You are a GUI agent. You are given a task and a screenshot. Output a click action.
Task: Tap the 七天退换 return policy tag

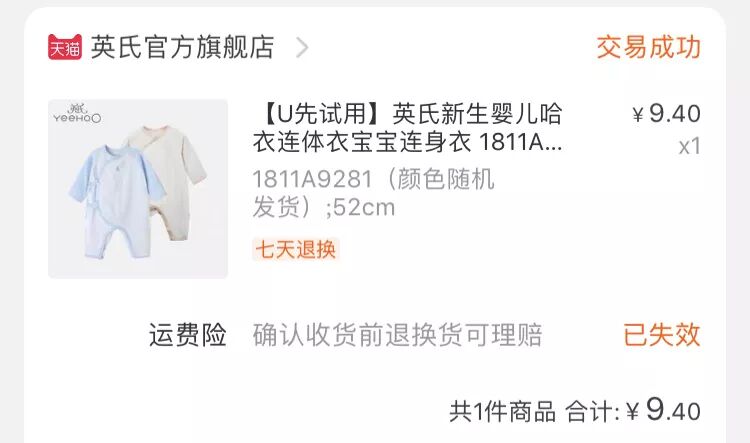296,249
